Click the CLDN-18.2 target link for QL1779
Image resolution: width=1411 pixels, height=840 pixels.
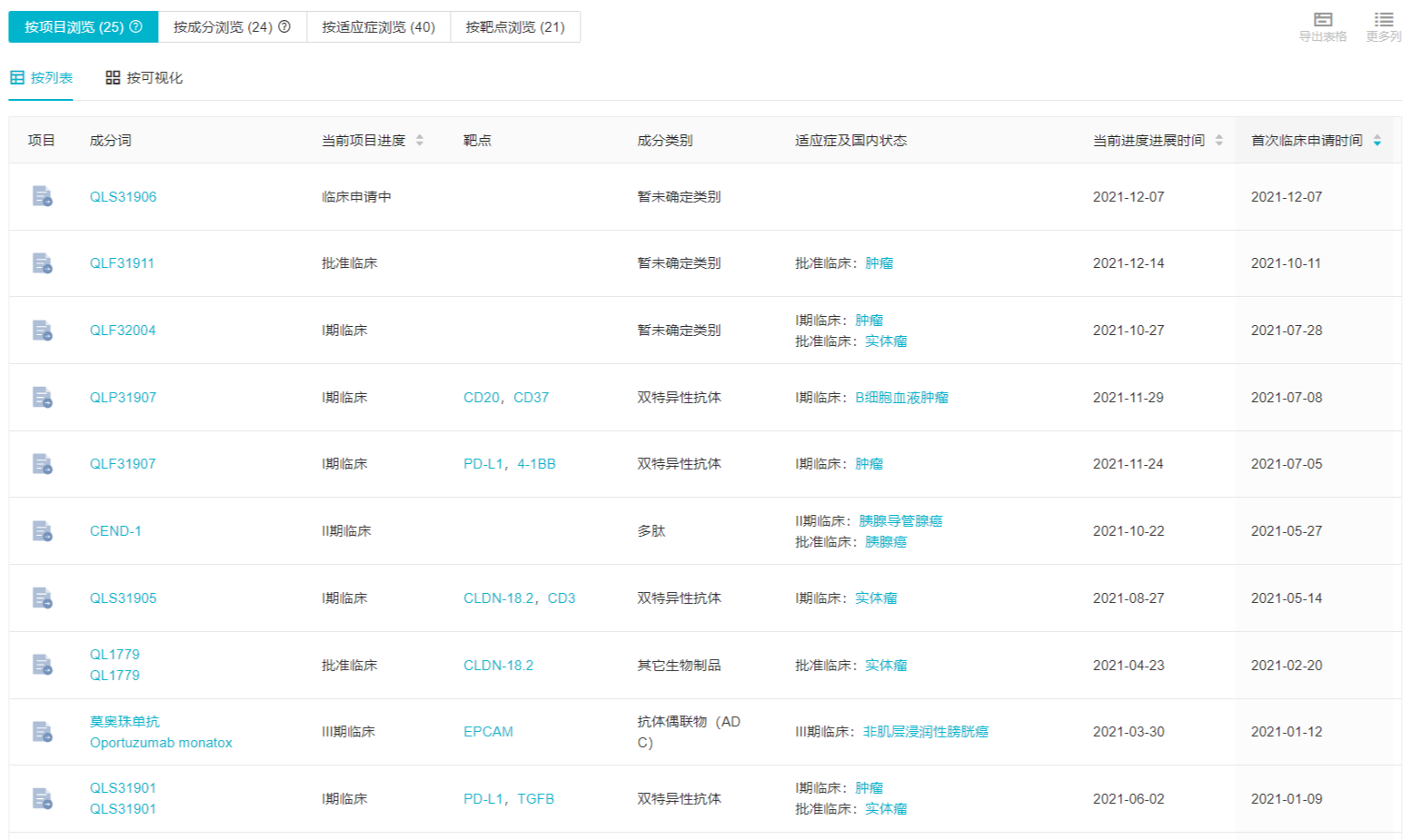click(498, 666)
